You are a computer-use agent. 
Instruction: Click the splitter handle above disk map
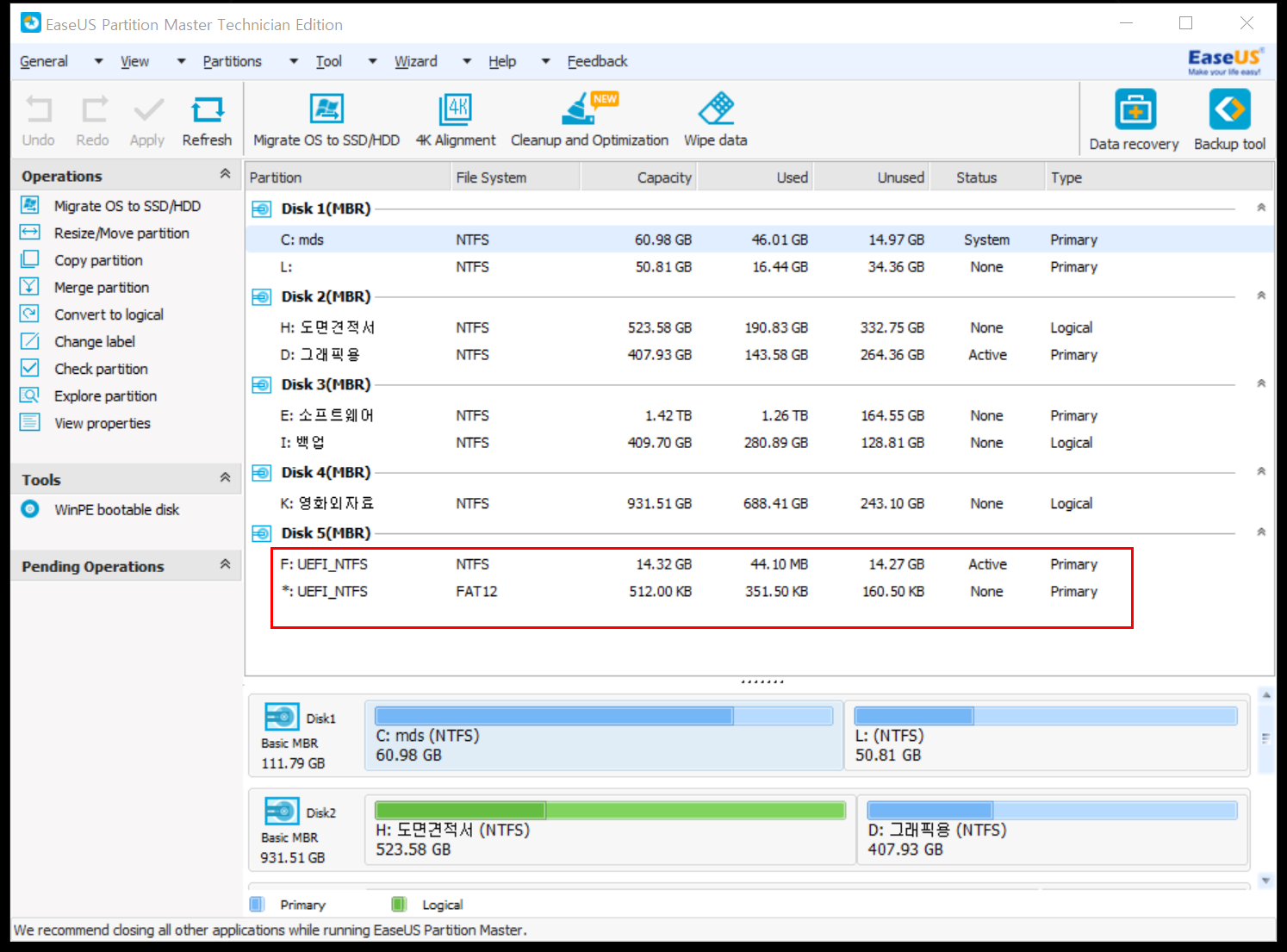click(762, 681)
